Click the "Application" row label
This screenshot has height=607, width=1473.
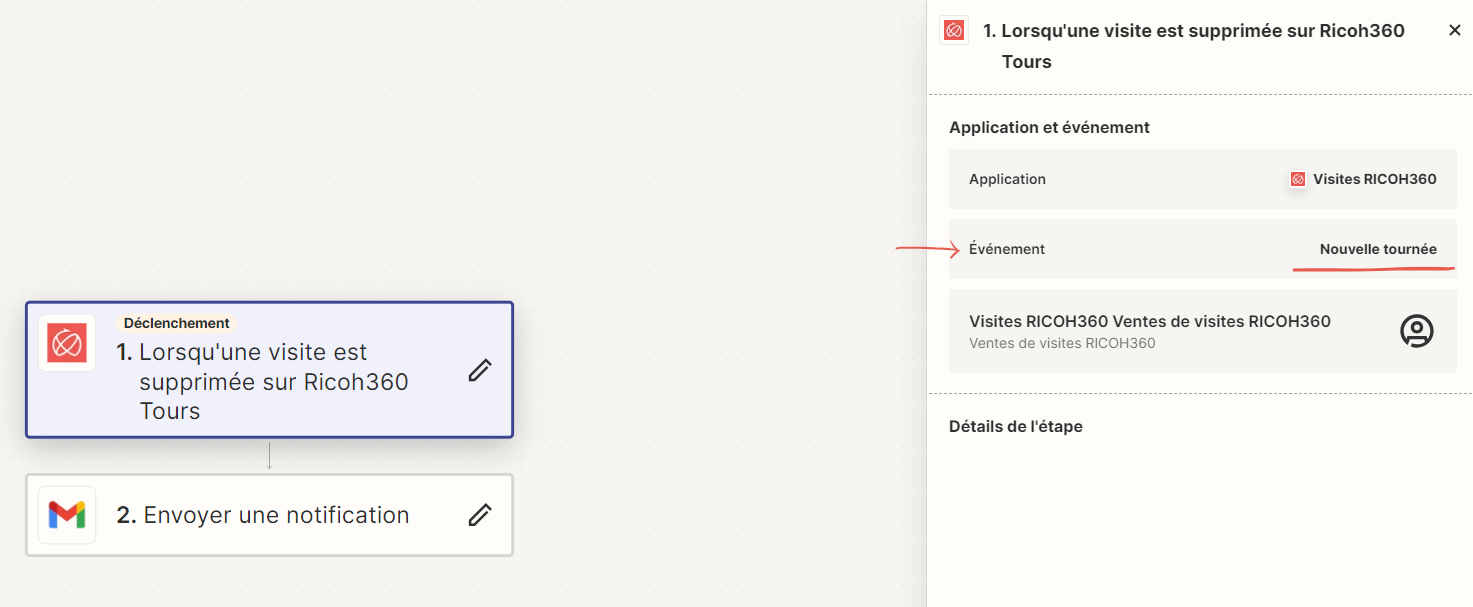coord(1007,179)
